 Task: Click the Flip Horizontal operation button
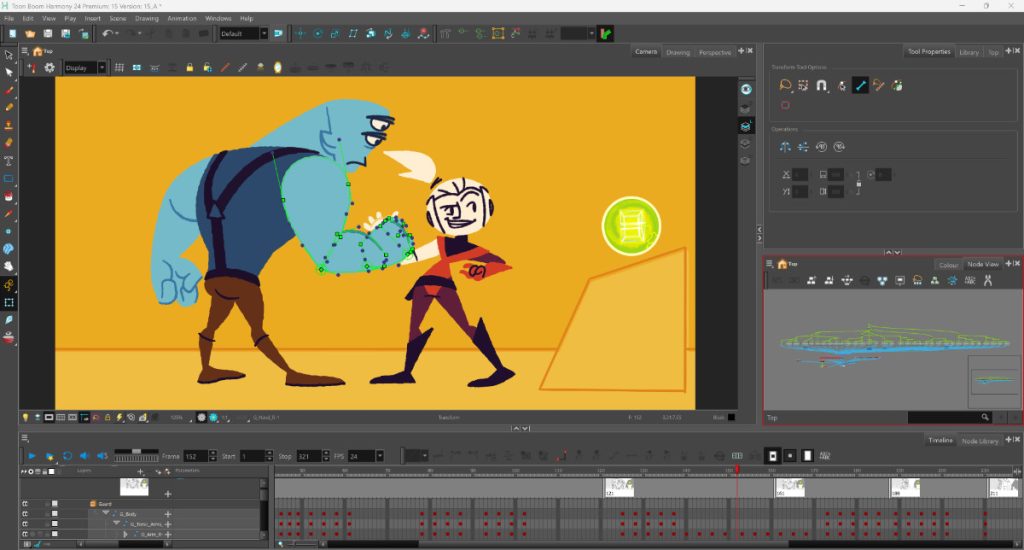(785, 147)
